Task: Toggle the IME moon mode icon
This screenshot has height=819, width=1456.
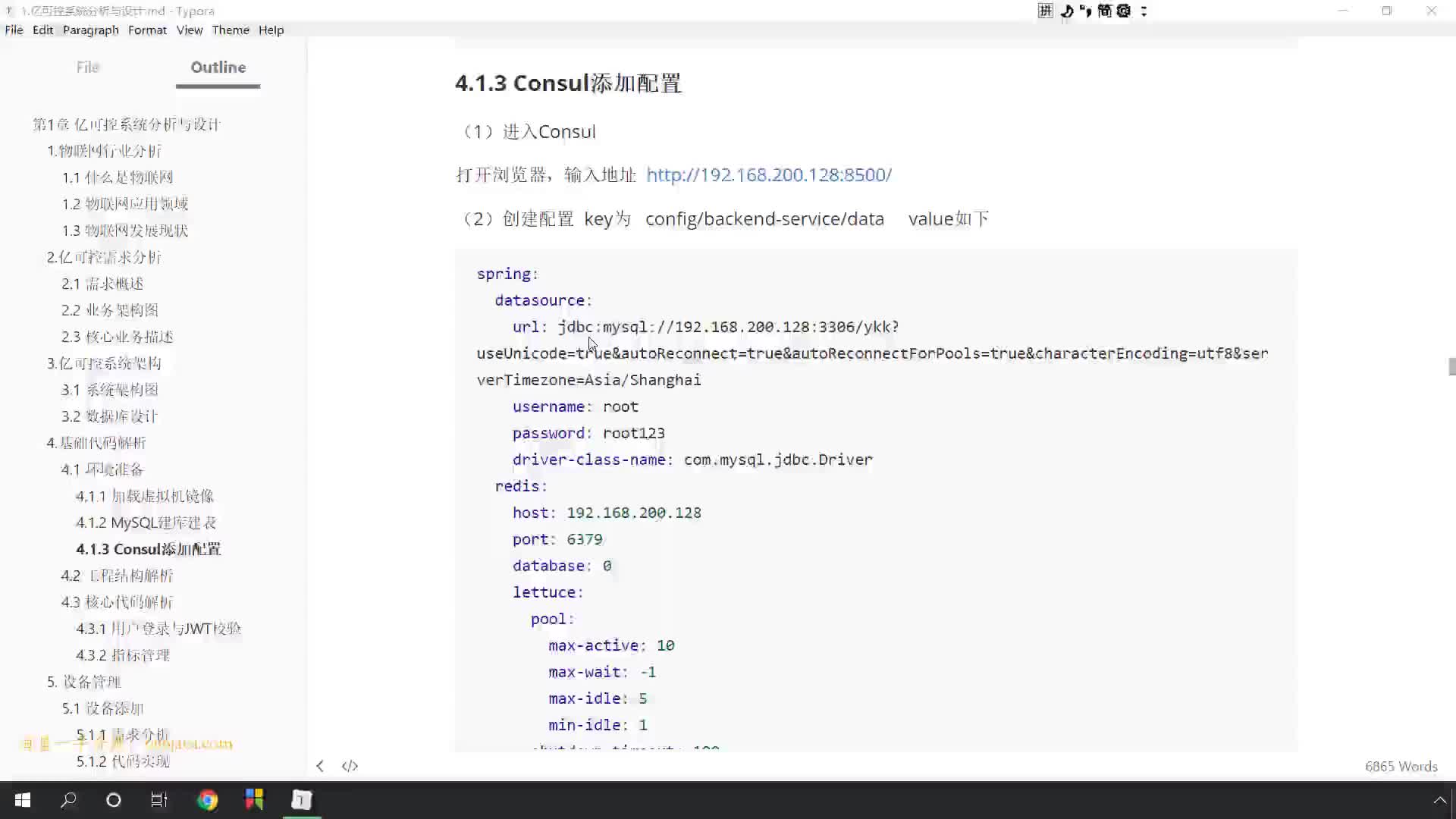Action: point(1066,11)
